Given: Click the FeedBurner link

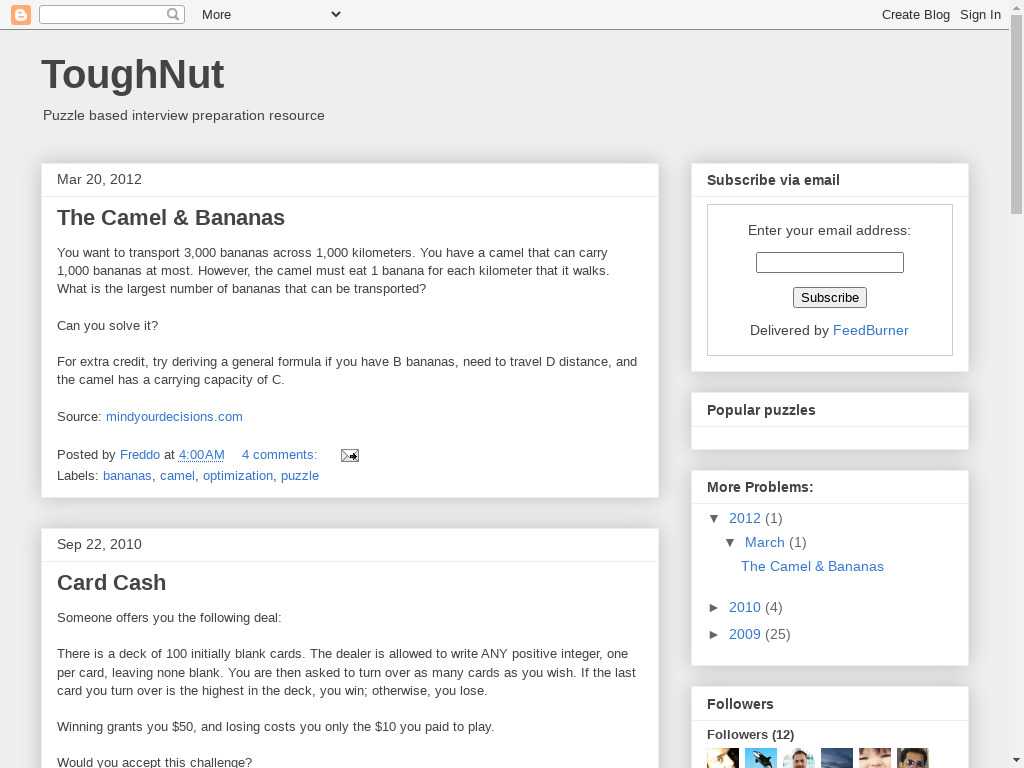Looking at the screenshot, I should coord(870,330).
